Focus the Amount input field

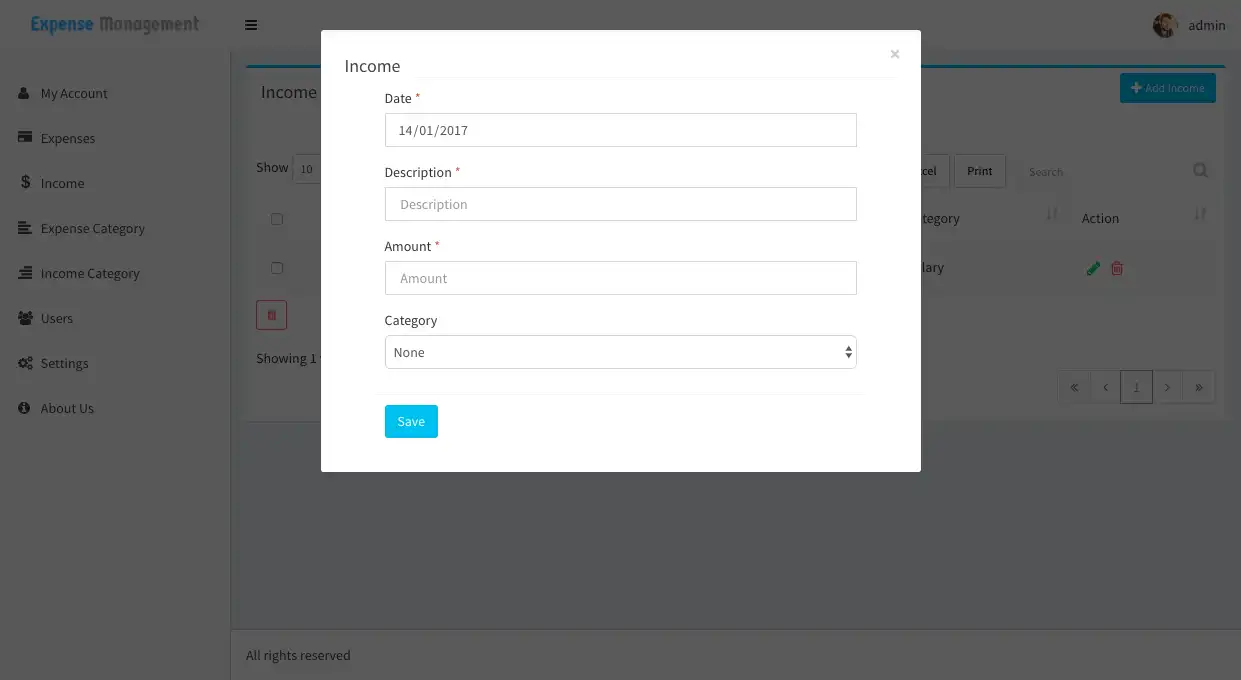click(620, 278)
